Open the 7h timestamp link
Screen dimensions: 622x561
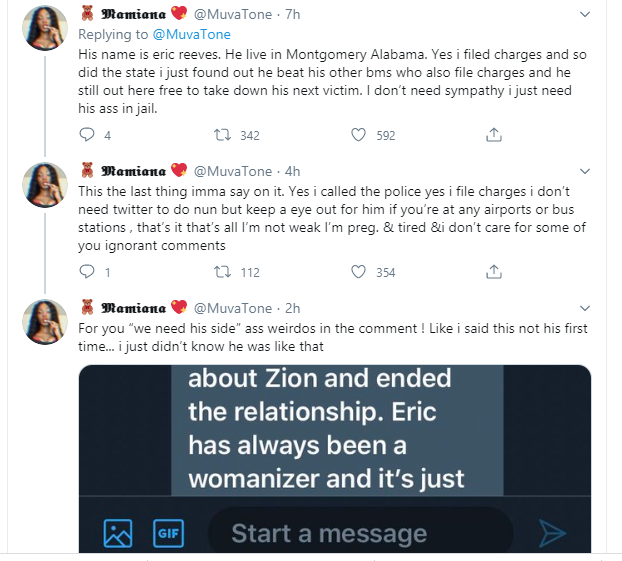290,15
